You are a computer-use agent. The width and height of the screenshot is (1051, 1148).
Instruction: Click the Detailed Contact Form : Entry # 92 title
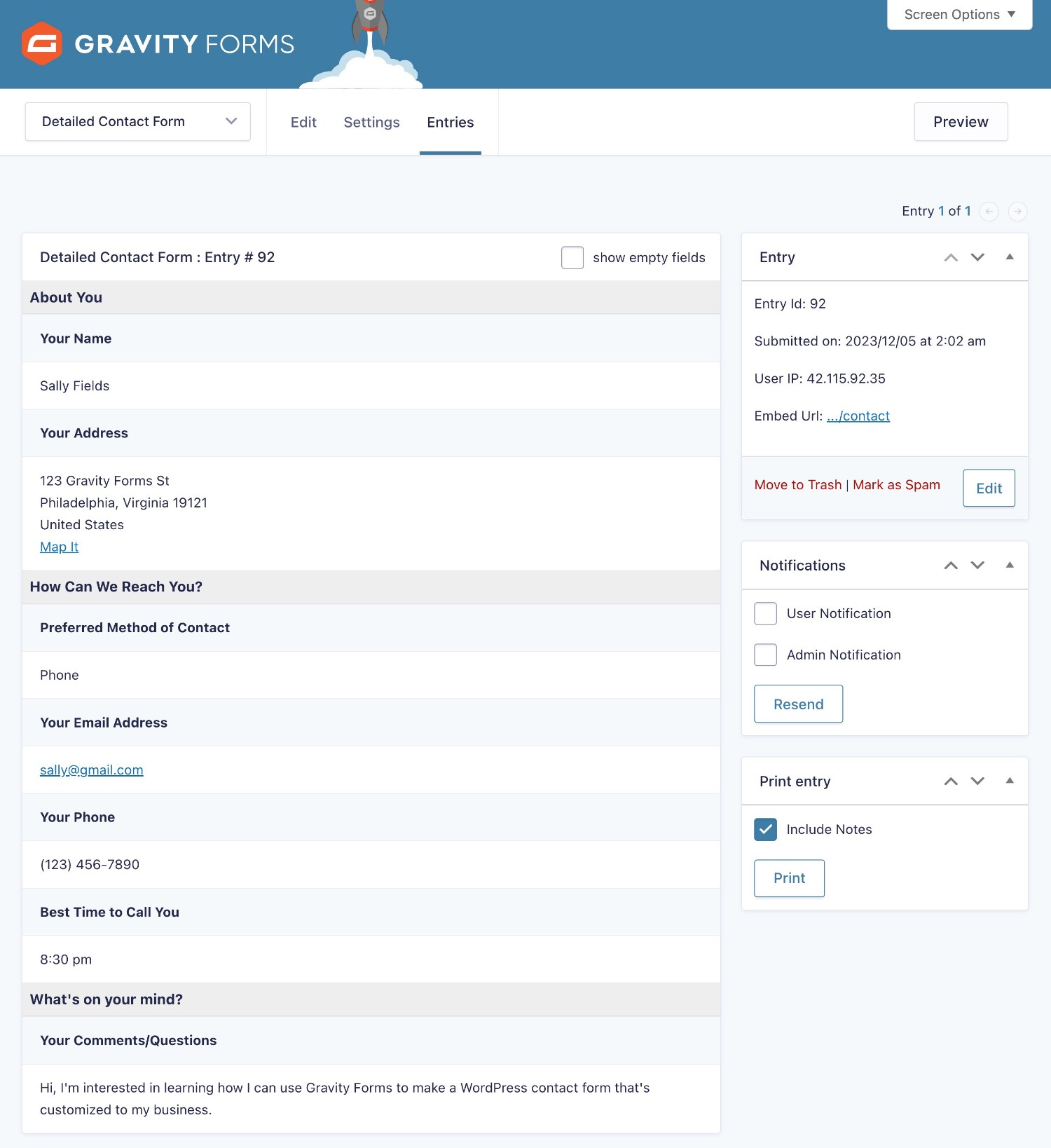[157, 257]
